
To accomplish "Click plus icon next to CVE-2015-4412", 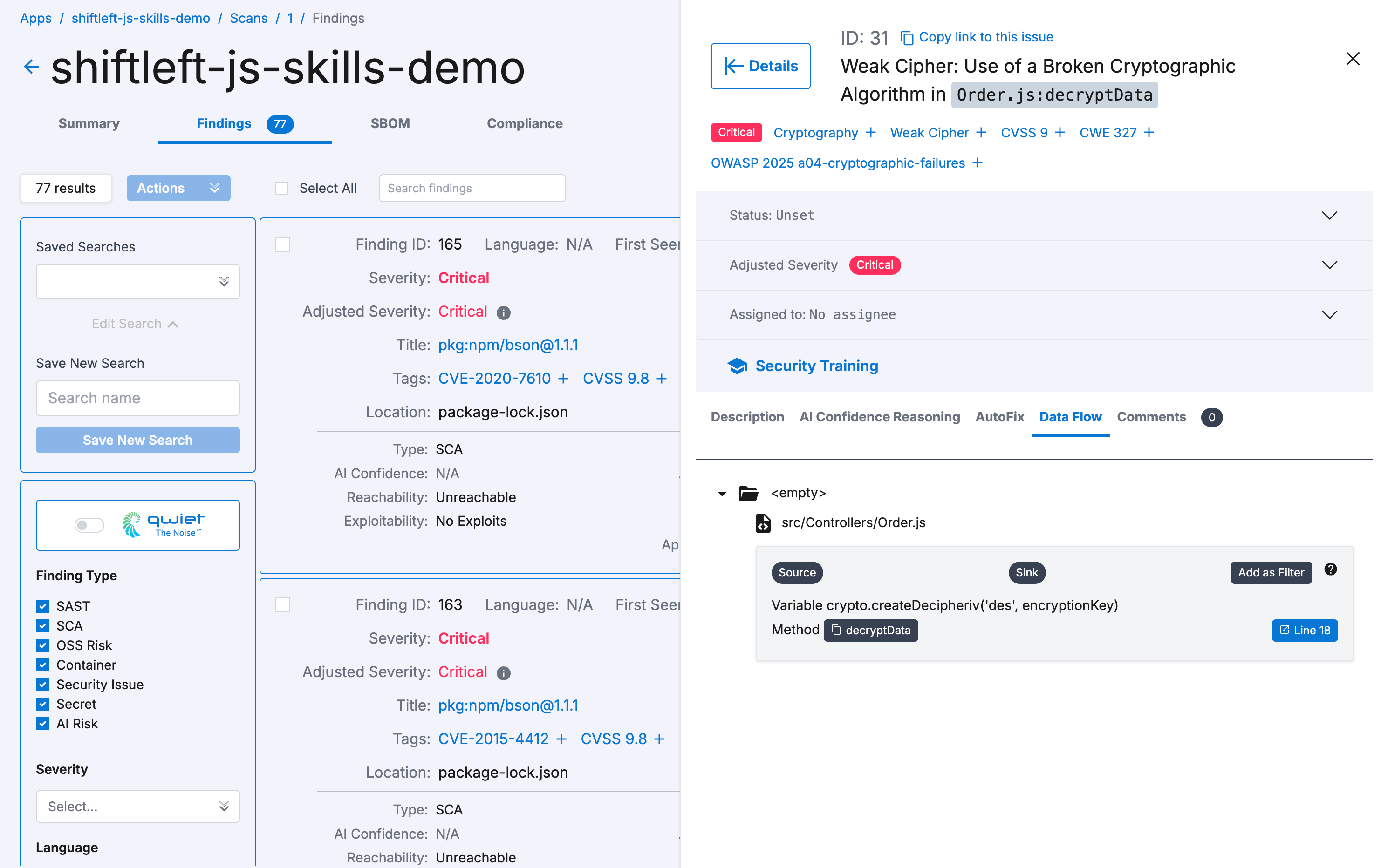I will (x=561, y=739).
